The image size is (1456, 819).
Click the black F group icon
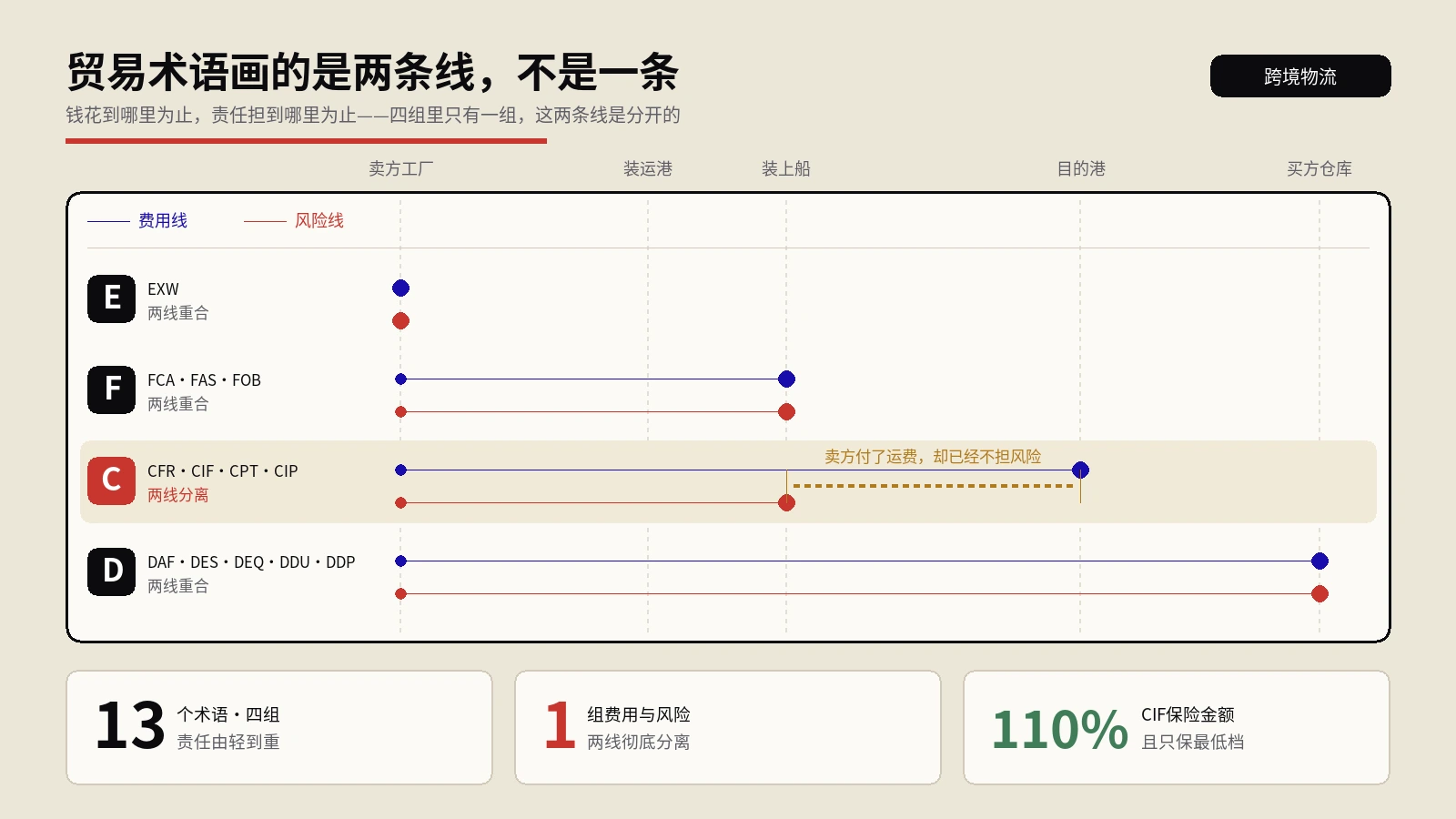tap(111, 389)
